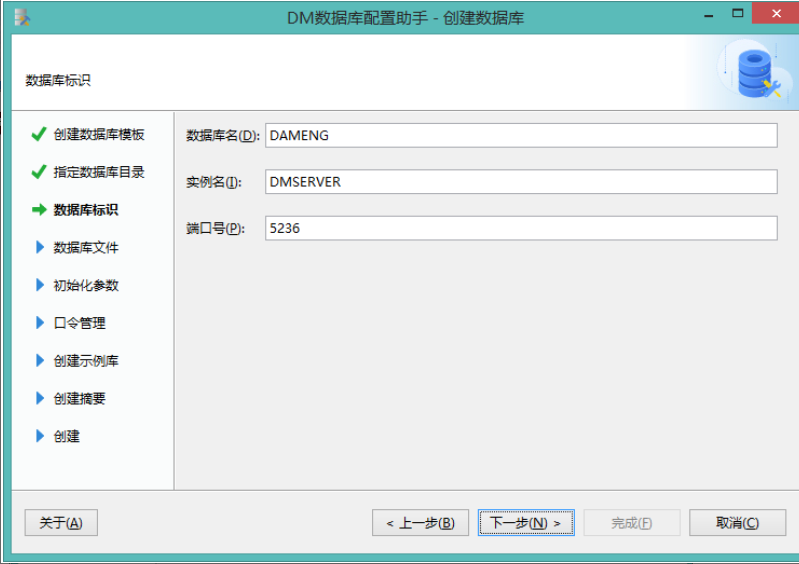
Task: Cancel the wizard with 取消(C)
Action: pos(737,523)
